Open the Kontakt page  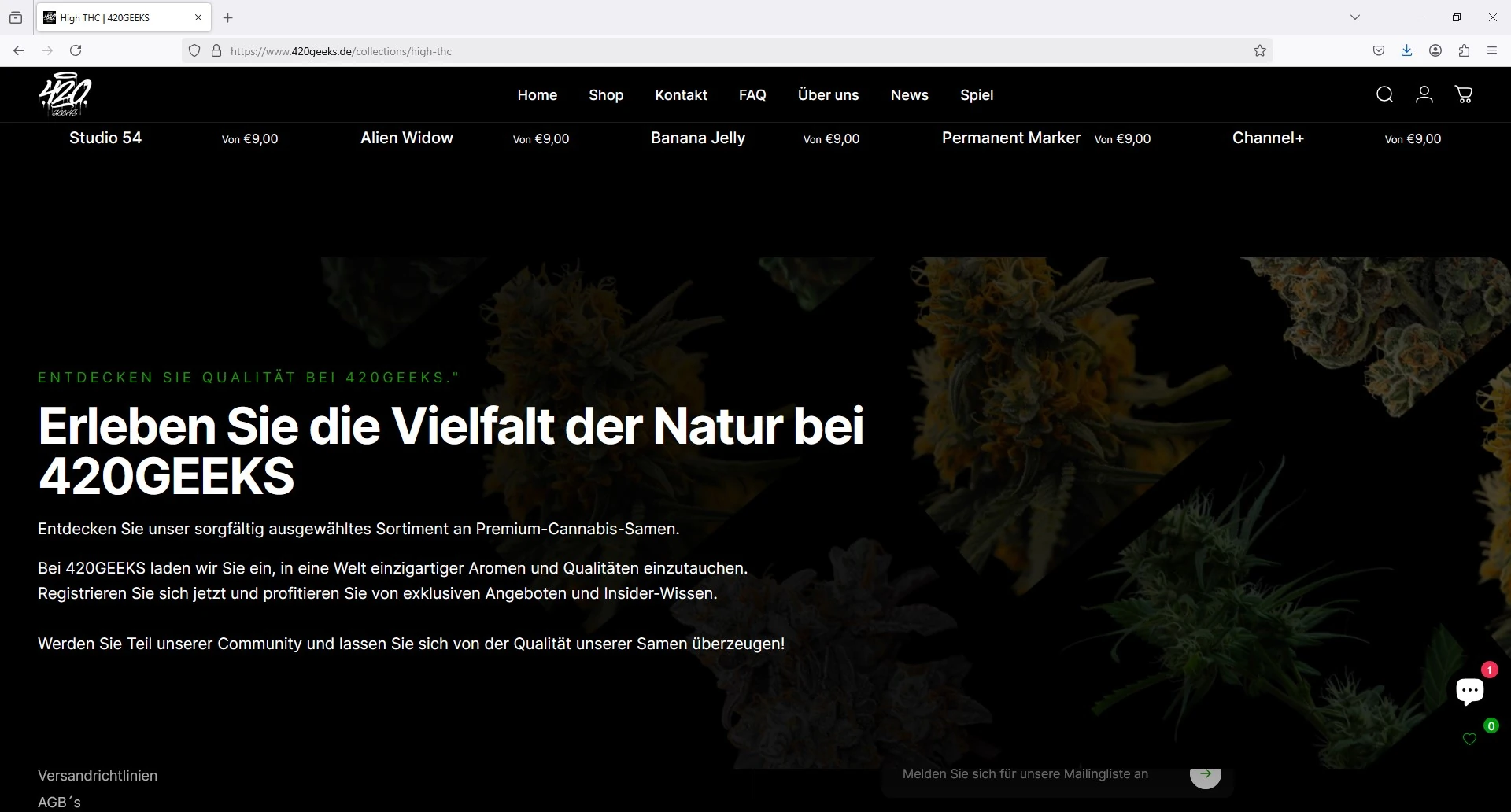[x=682, y=95]
